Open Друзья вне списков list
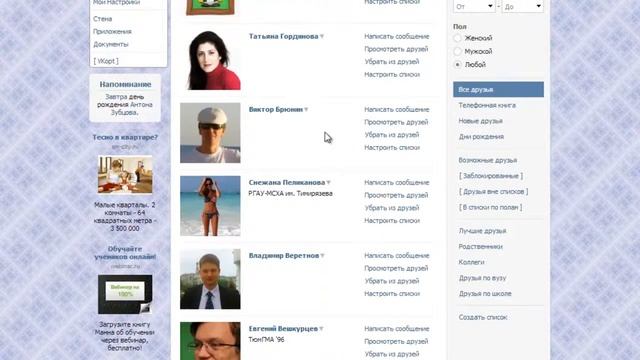The image size is (640, 360). tap(493, 191)
